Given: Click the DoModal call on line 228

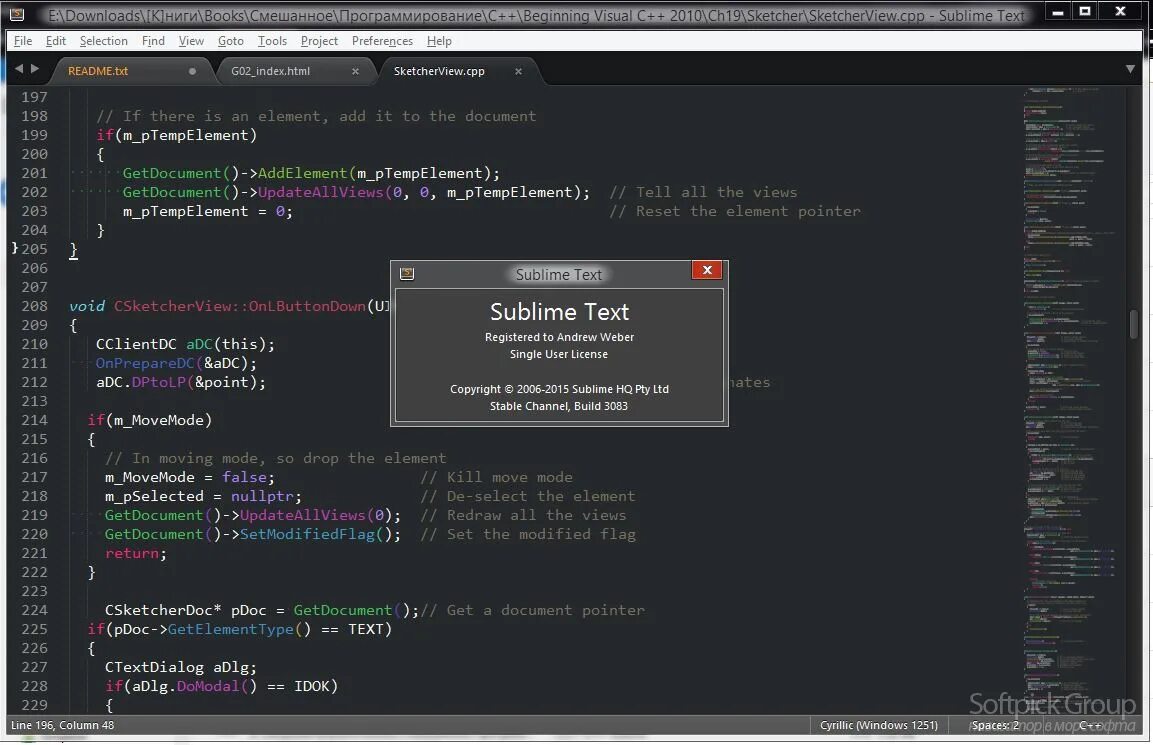Looking at the screenshot, I should click(208, 685).
